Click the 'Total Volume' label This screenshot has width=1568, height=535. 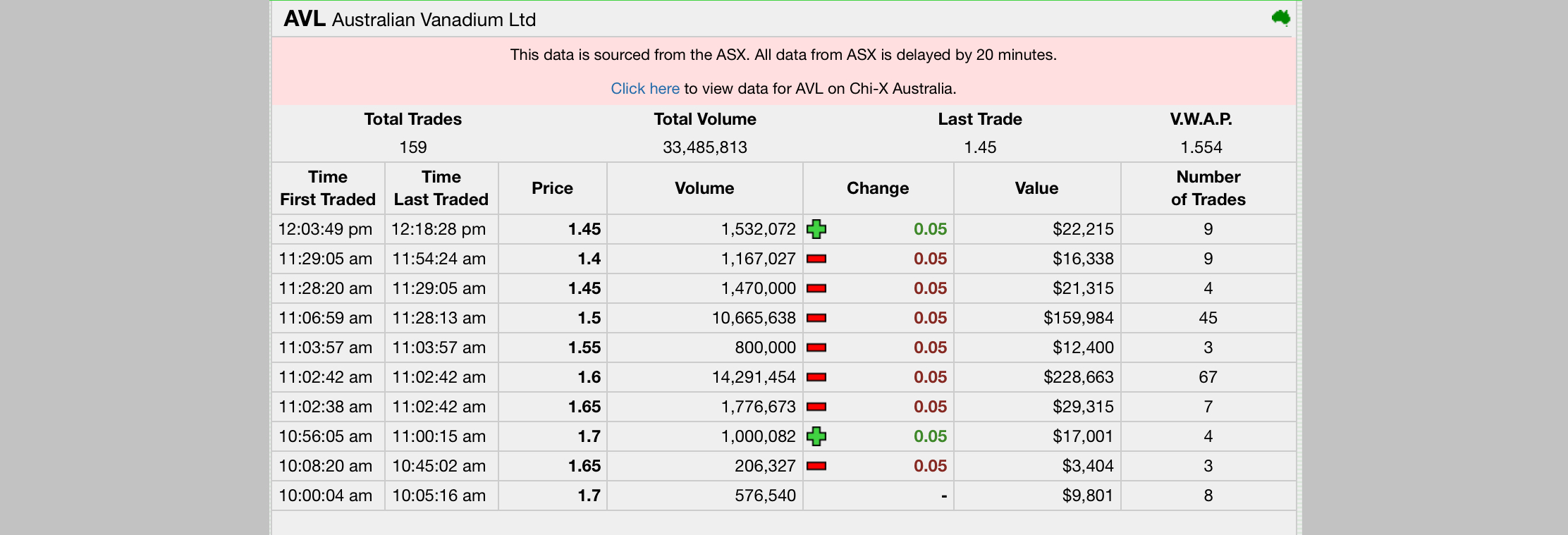705,119
